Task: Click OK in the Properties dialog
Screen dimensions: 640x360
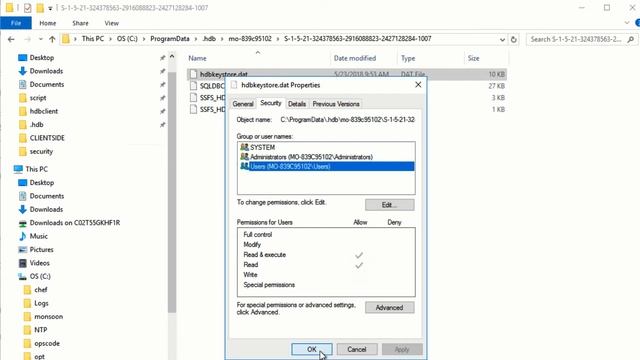Action: pos(312,349)
